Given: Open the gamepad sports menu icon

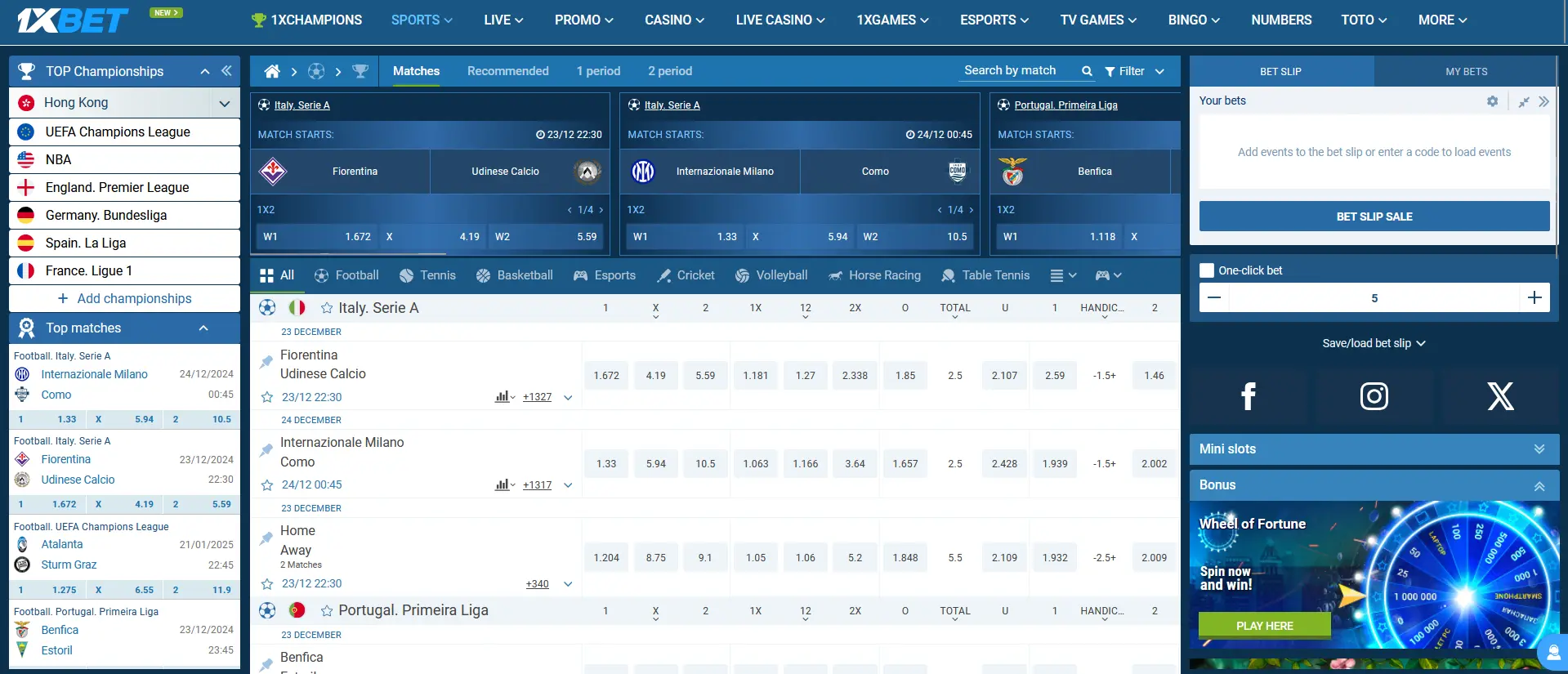Looking at the screenshot, I should (x=1108, y=275).
